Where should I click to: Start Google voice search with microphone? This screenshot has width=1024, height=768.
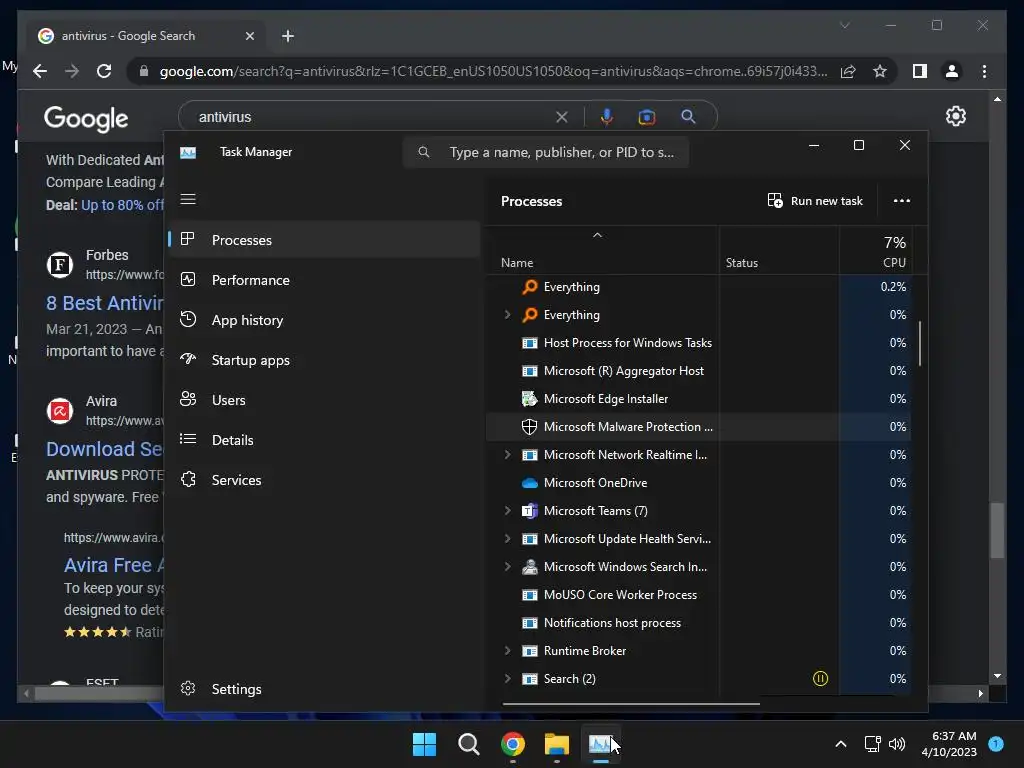click(x=607, y=117)
